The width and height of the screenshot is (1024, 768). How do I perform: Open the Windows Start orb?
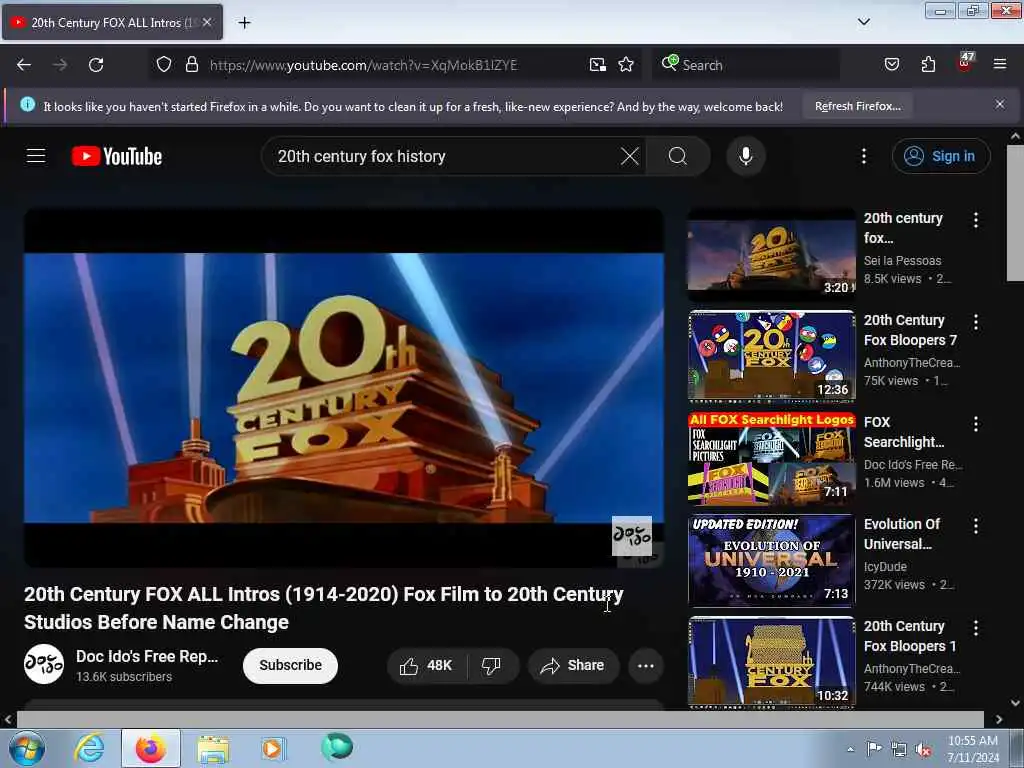pyautogui.click(x=27, y=748)
